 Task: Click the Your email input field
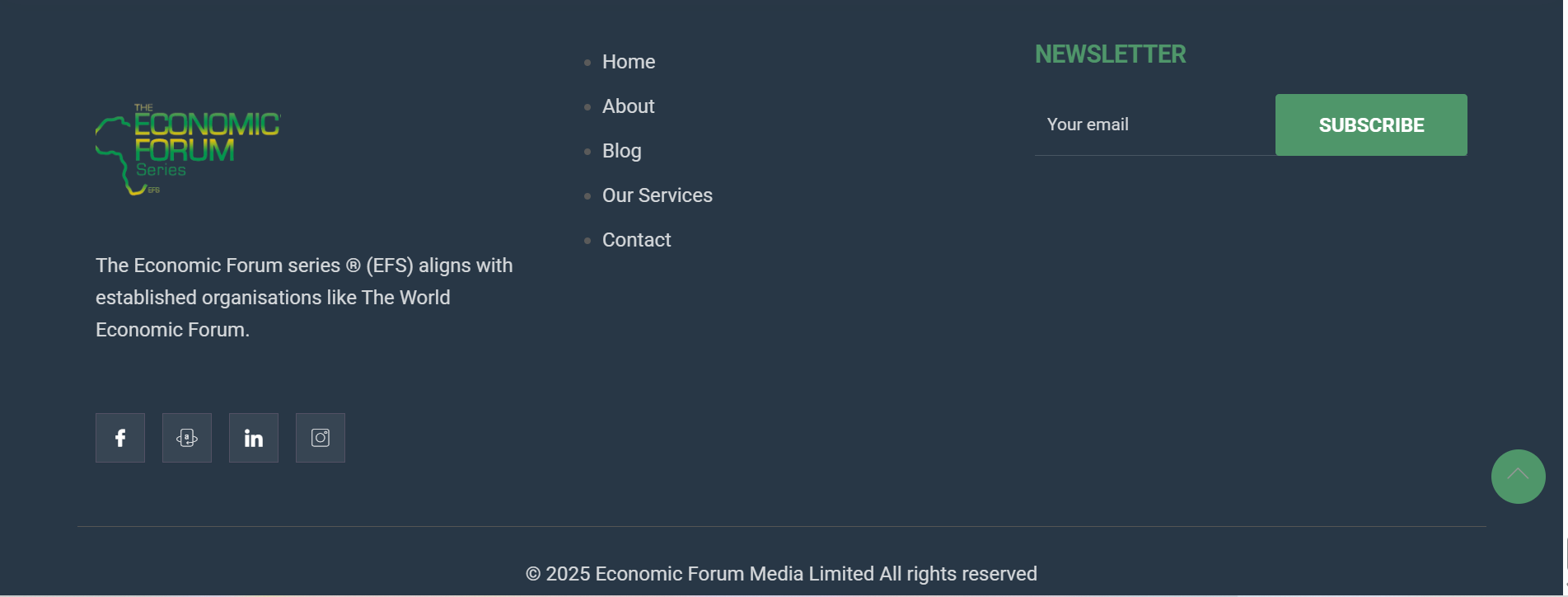click(1155, 125)
